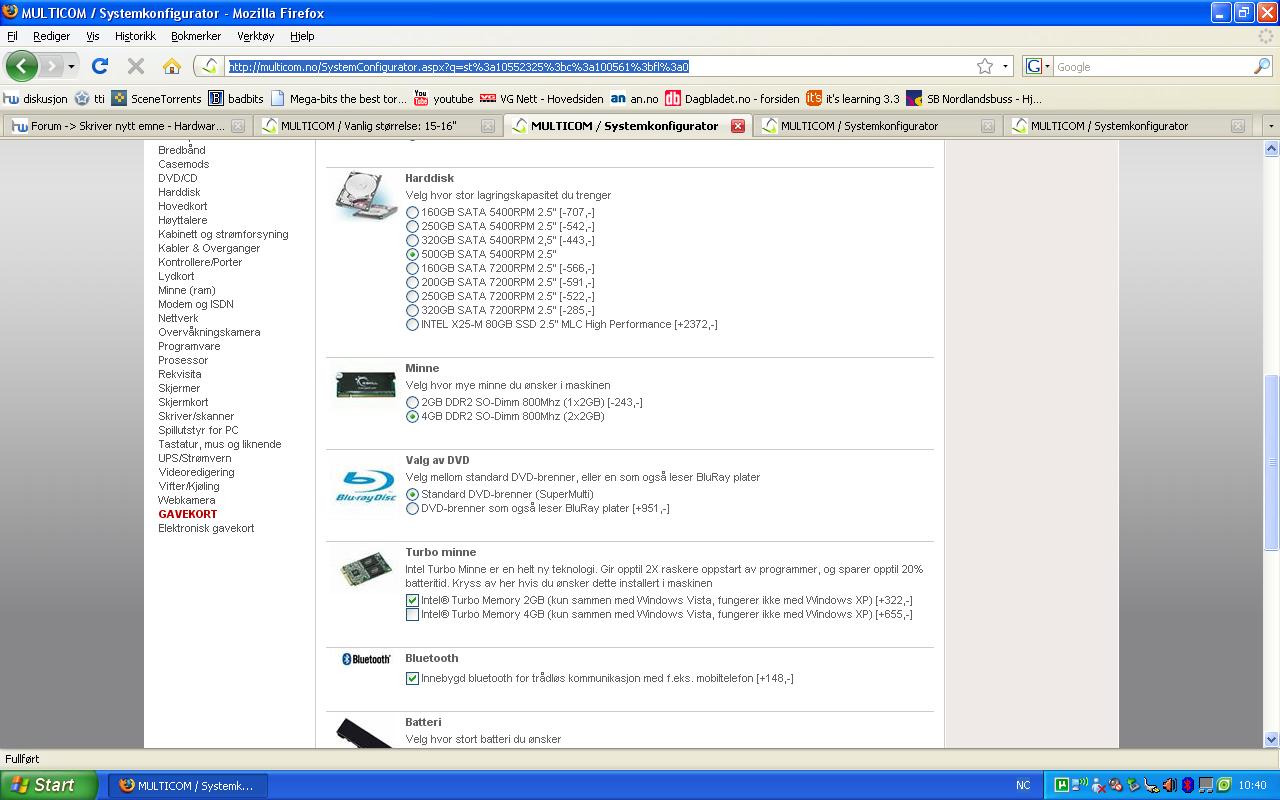Screen dimensions: 1280x800
Task: Select 2GB DDR2 SO-Dimm memory option
Action: coord(412,403)
